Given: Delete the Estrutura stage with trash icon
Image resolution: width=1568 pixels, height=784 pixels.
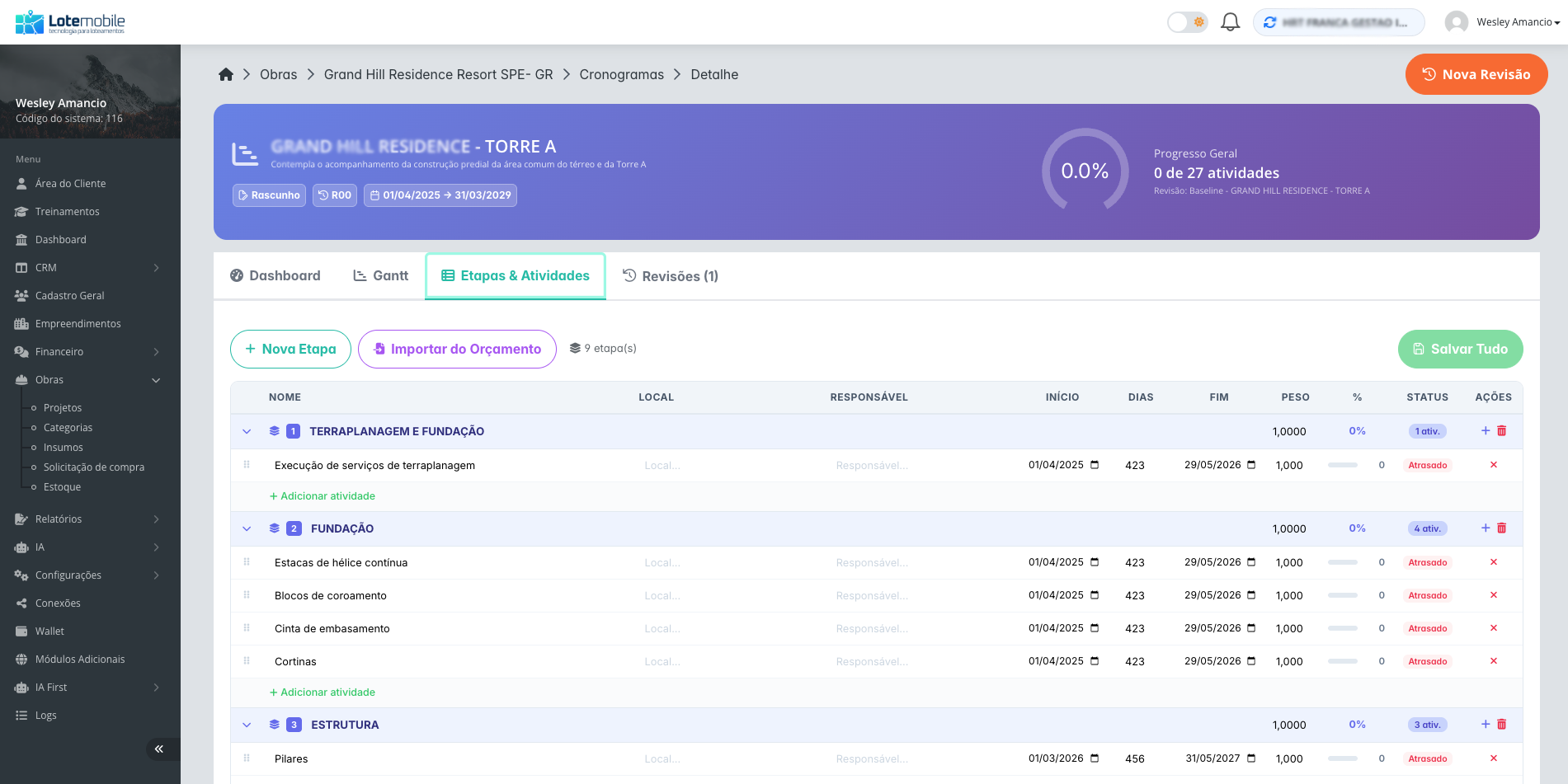Looking at the screenshot, I should tap(1502, 724).
